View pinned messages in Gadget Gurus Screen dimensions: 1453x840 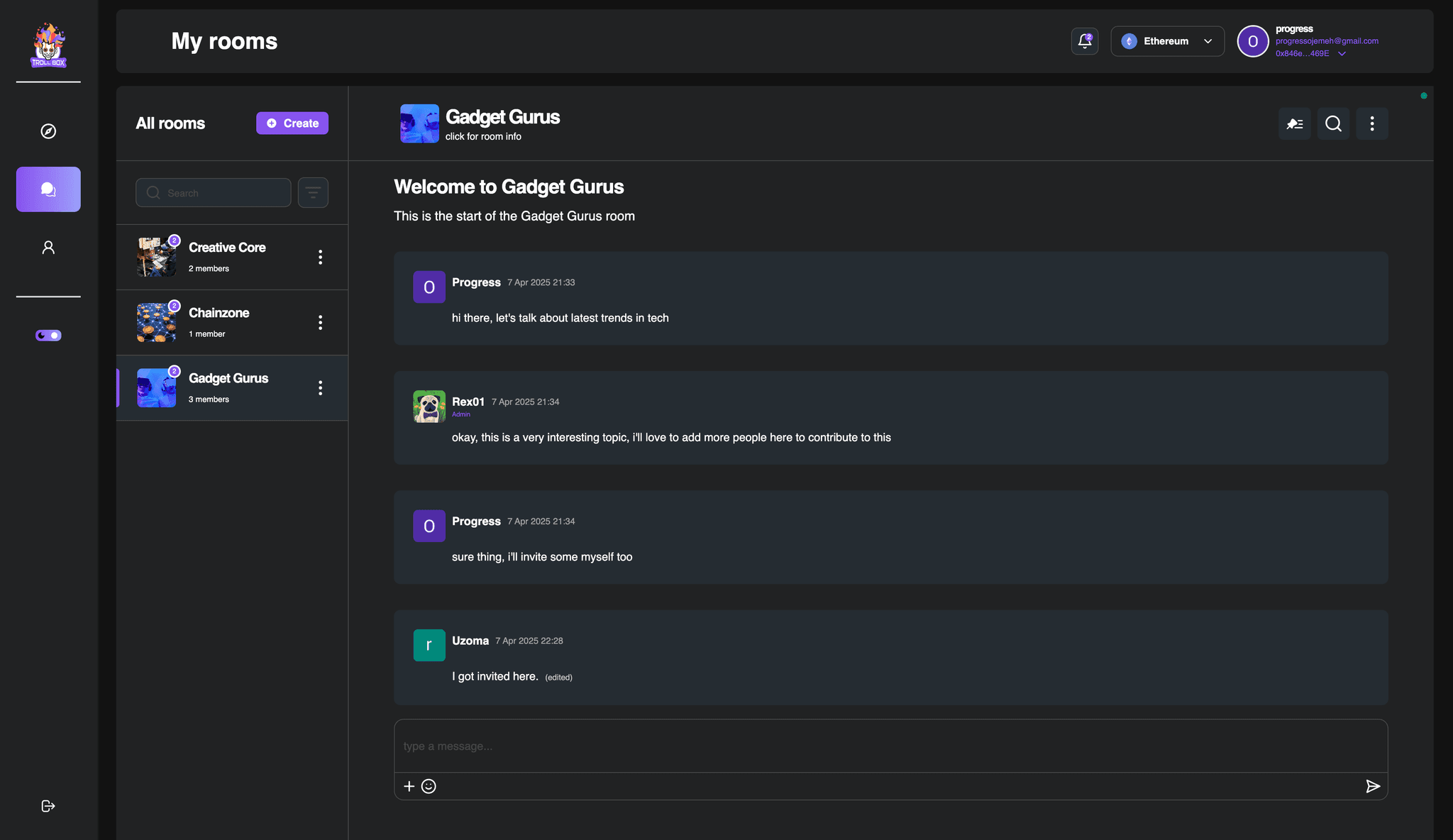click(1294, 123)
